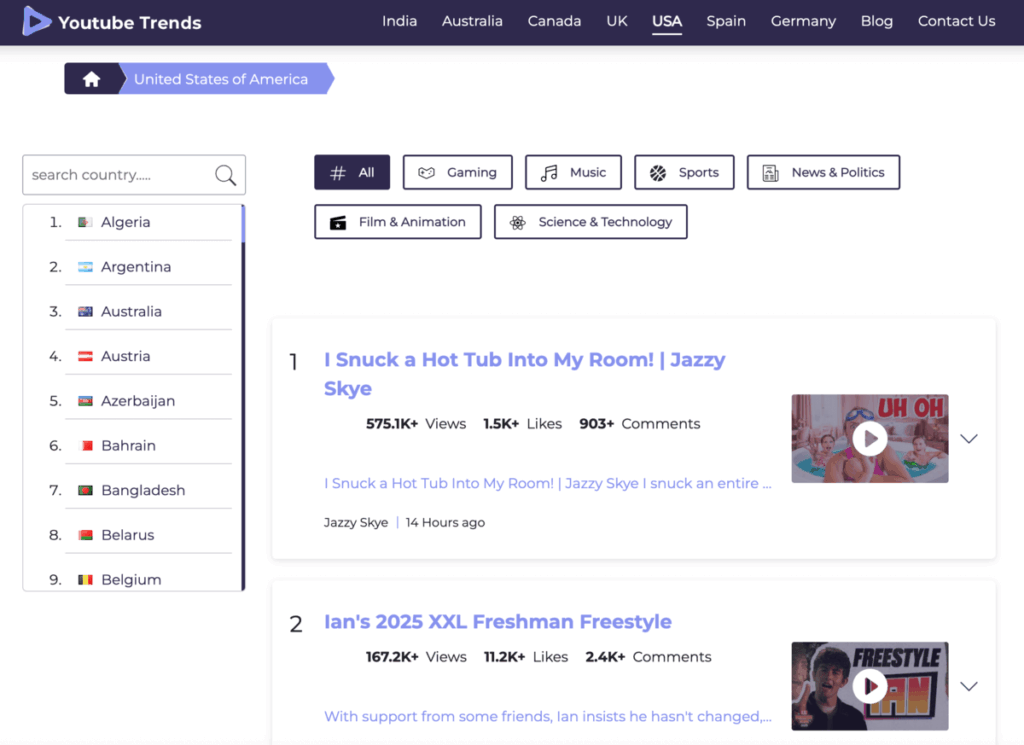
Task: Click Hot Tub video description snippet
Action: click(547, 483)
